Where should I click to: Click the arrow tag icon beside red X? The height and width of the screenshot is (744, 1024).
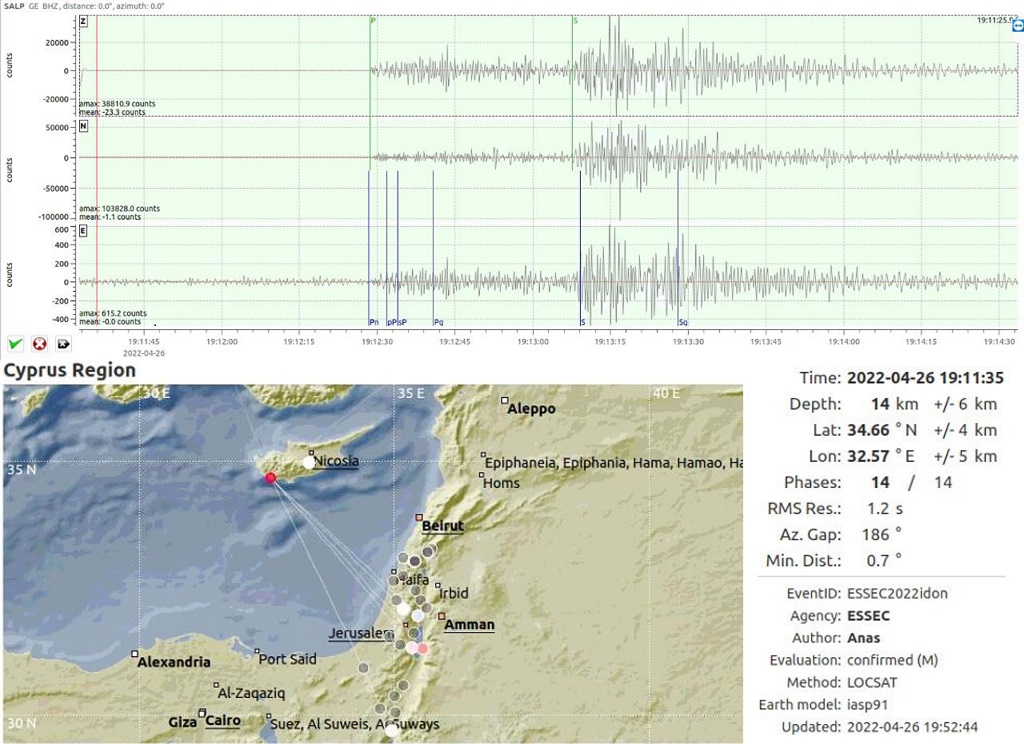[x=64, y=344]
